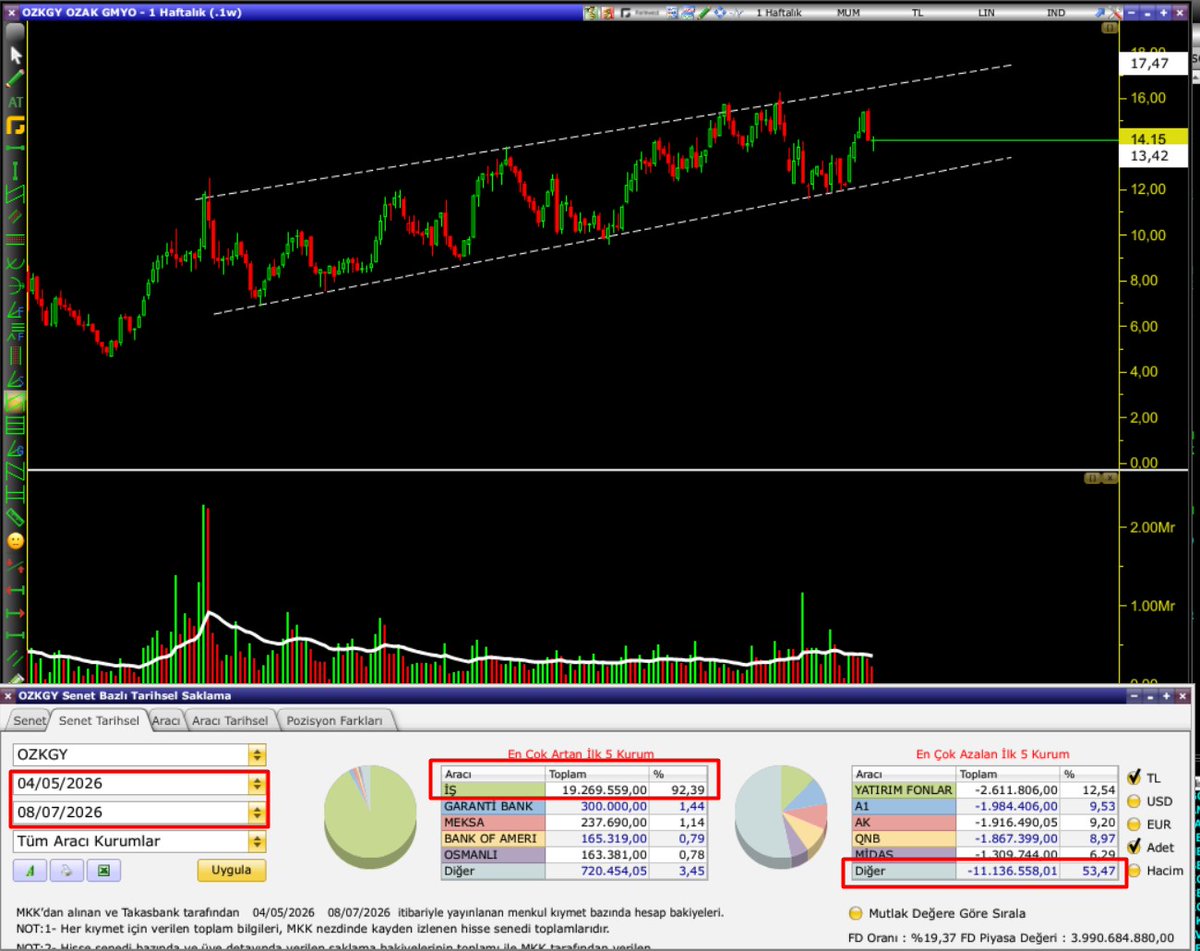Click the green İŞ color cell
The height and width of the screenshot is (951, 1200).
click(493, 789)
